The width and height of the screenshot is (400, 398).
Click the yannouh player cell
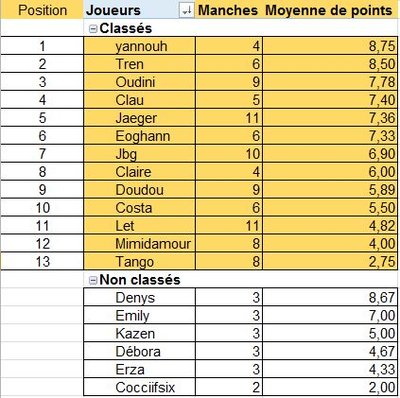tap(139, 46)
